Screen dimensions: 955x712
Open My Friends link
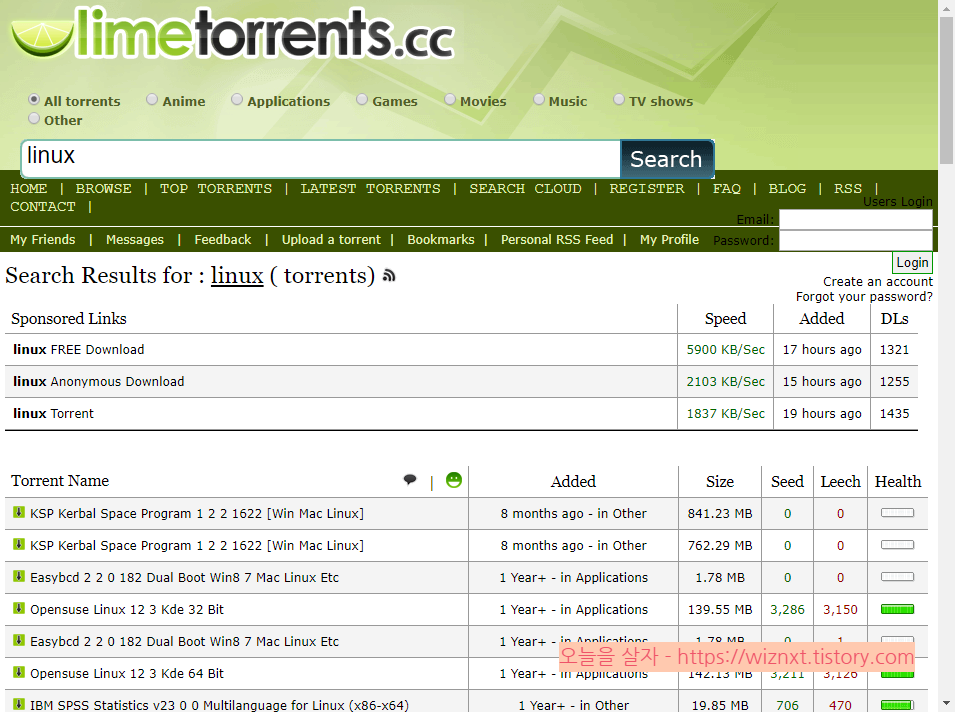pos(43,239)
